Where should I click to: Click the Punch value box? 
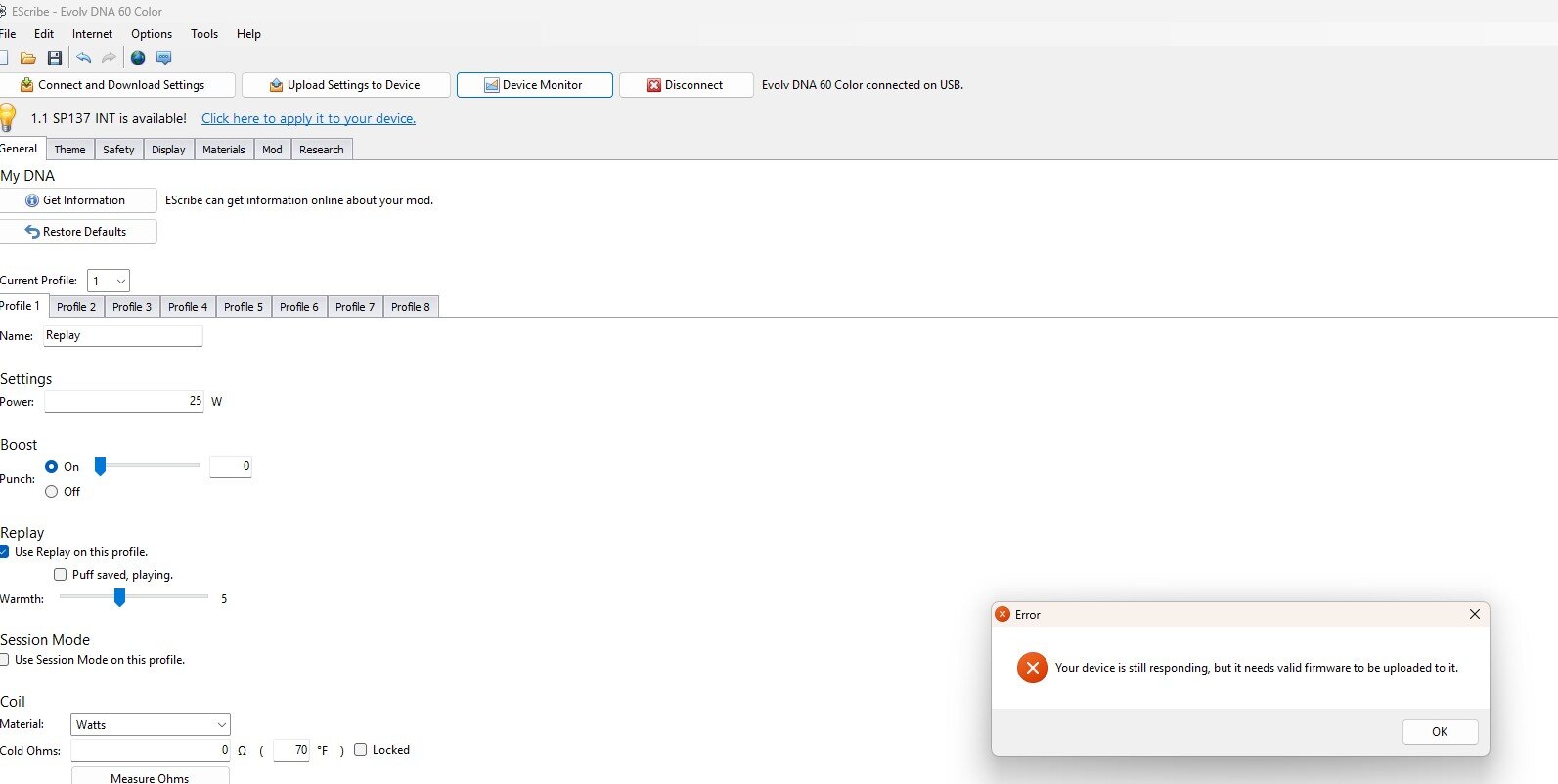[x=231, y=466]
